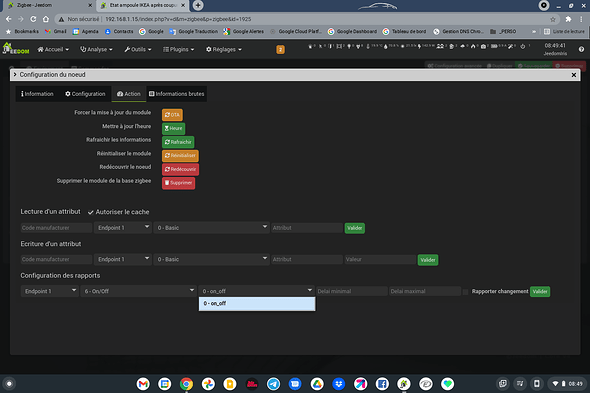Click the ChromeOS launcher circle button
The height and width of the screenshot is (393, 590).
pyautogui.click(x=9, y=384)
